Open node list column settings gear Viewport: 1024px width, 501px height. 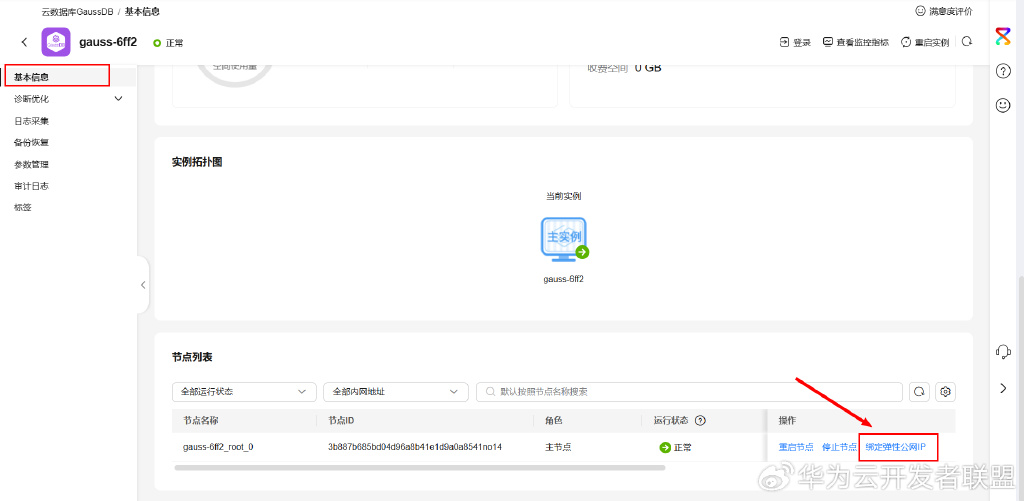pyautogui.click(x=945, y=392)
